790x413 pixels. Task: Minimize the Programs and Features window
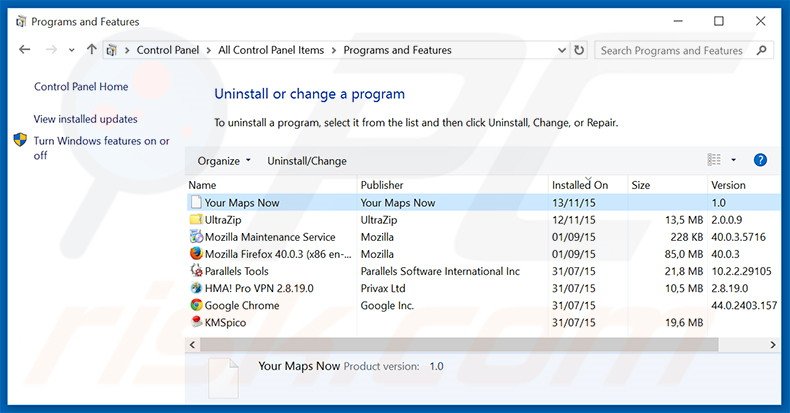[678, 21]
